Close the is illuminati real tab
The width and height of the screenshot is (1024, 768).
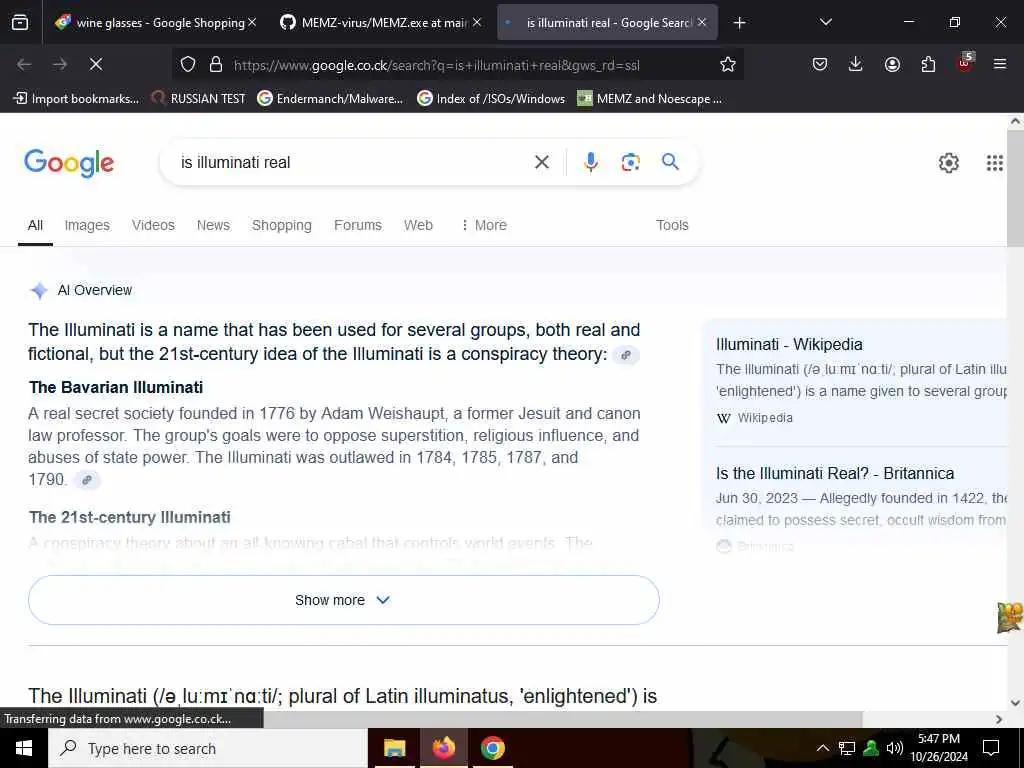pos(702,22)
